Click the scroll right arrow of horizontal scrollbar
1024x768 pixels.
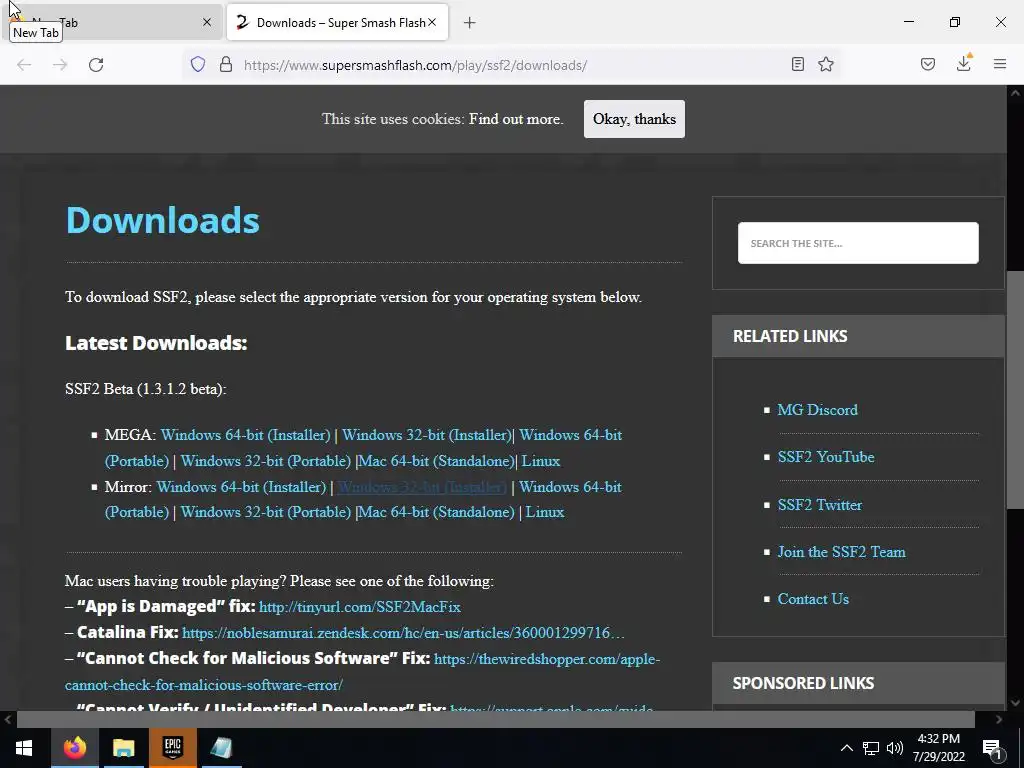tap(999, 719)
